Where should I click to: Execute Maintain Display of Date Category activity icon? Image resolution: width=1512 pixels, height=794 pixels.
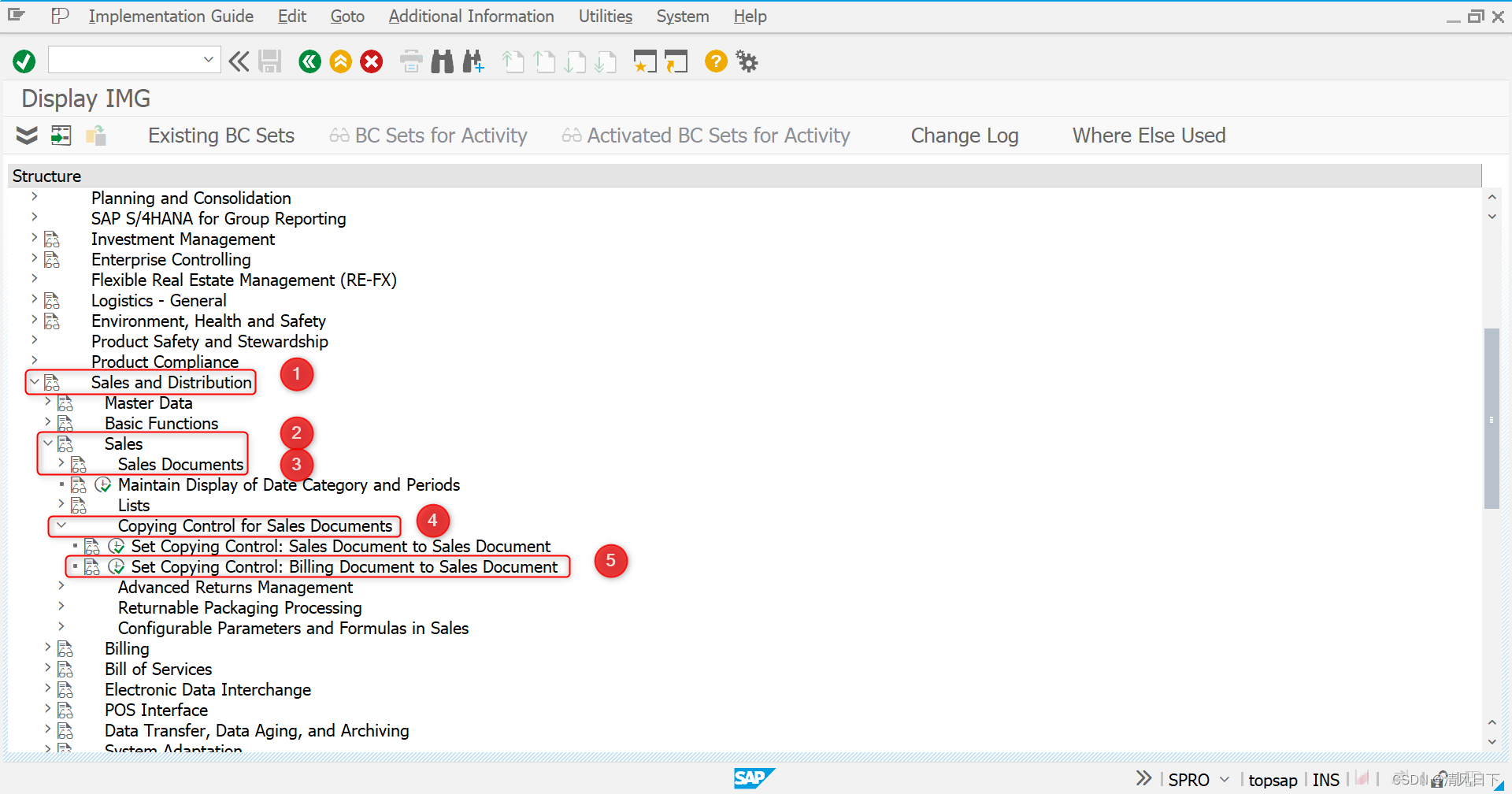102,484
